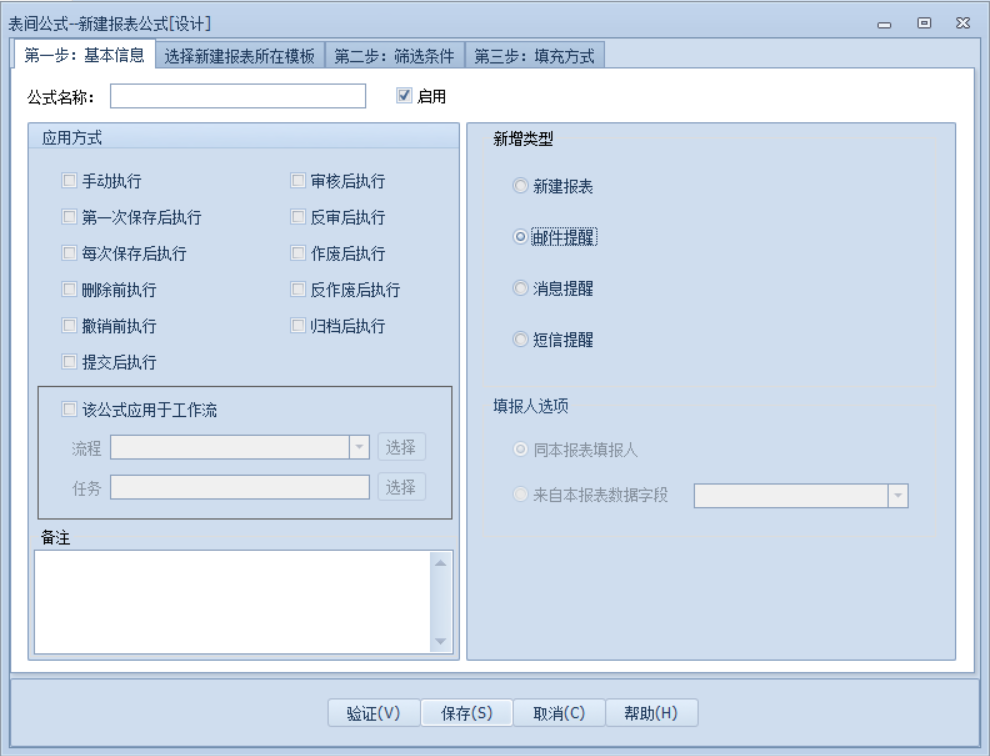Screen dimensions: 990x756
Task: Enable 手动执行 option
Action: [x=69, y=181]
